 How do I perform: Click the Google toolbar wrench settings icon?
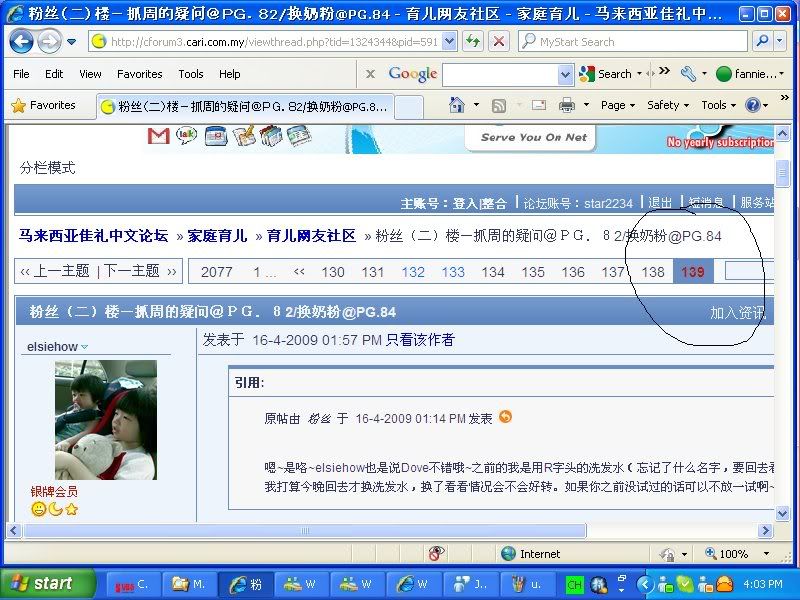pos(688,74)
